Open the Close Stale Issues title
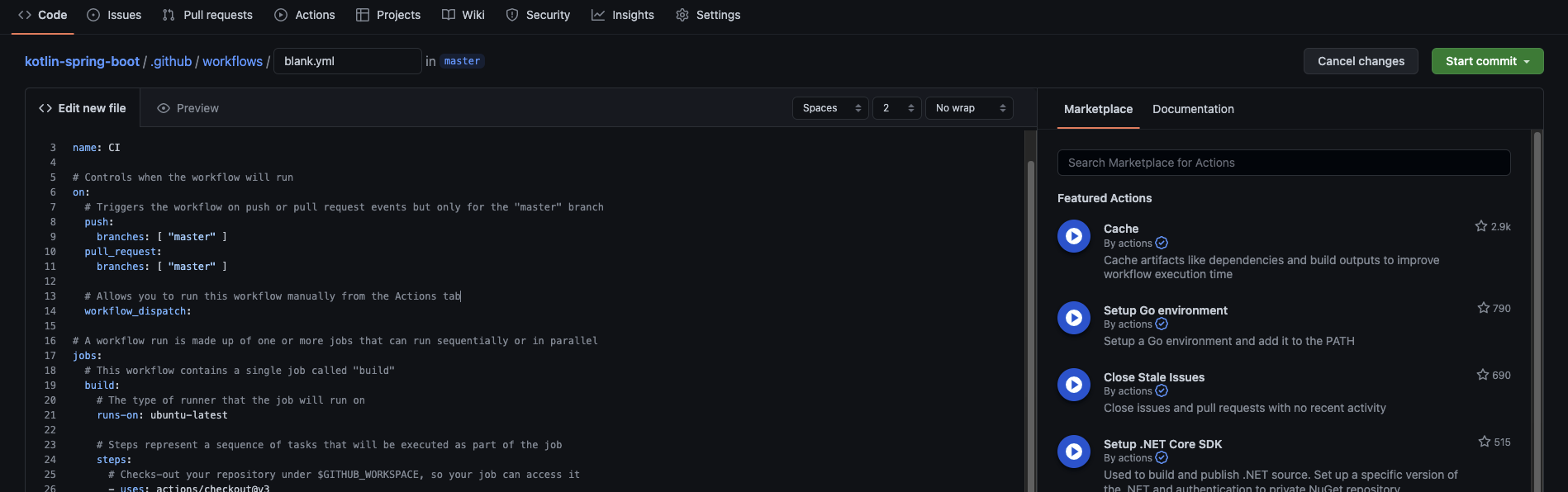The height and width of the screenshot is (492, 1568). (1154, 377)
